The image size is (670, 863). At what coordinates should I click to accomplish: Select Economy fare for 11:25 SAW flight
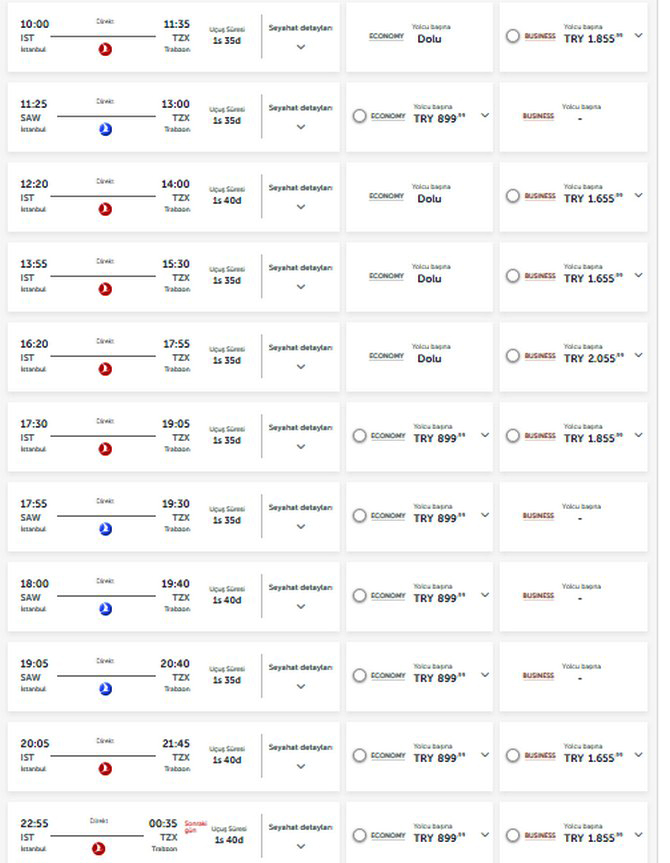[359, 116]
